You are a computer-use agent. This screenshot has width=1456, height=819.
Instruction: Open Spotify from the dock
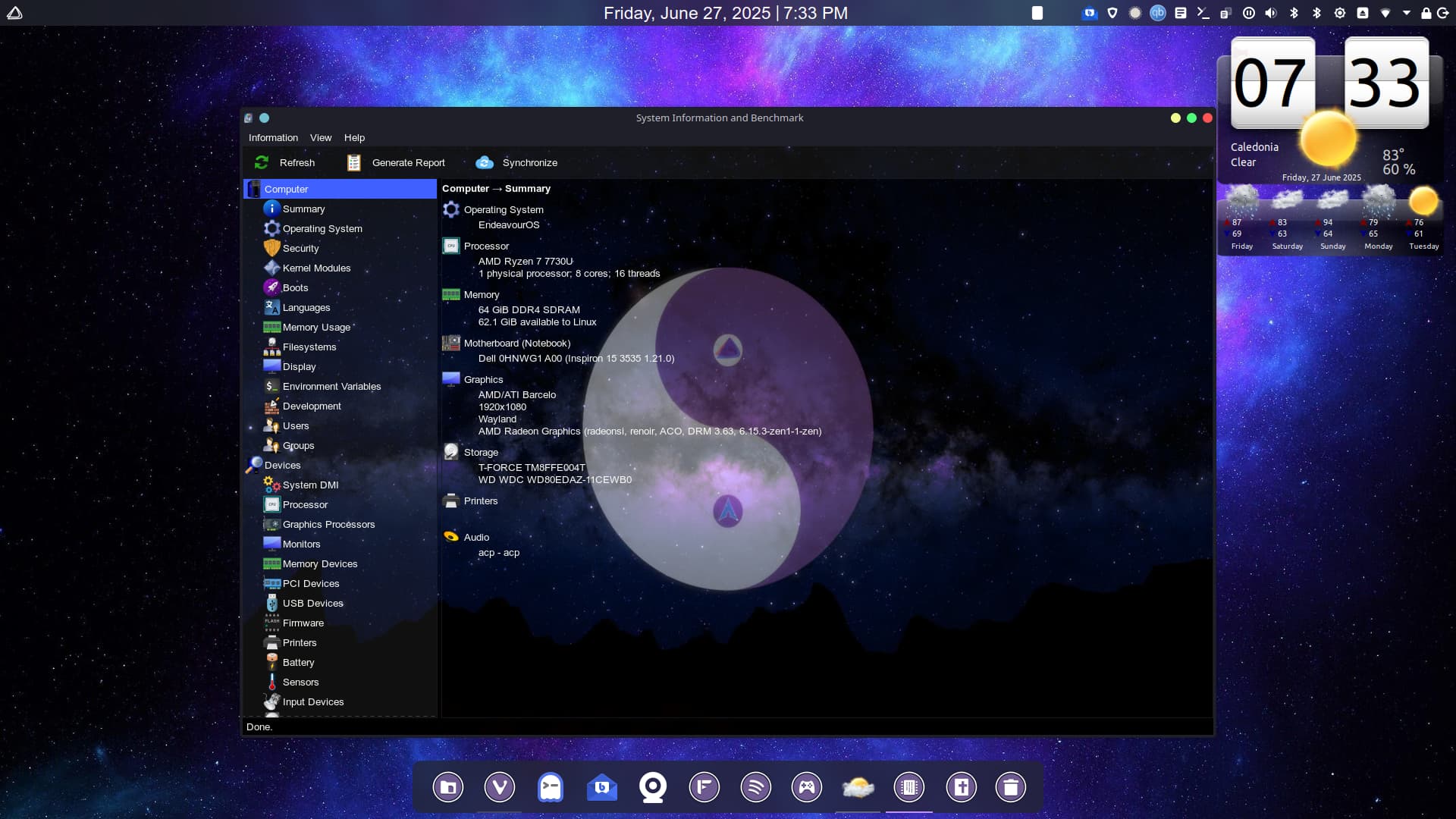[x=755, y=787]
